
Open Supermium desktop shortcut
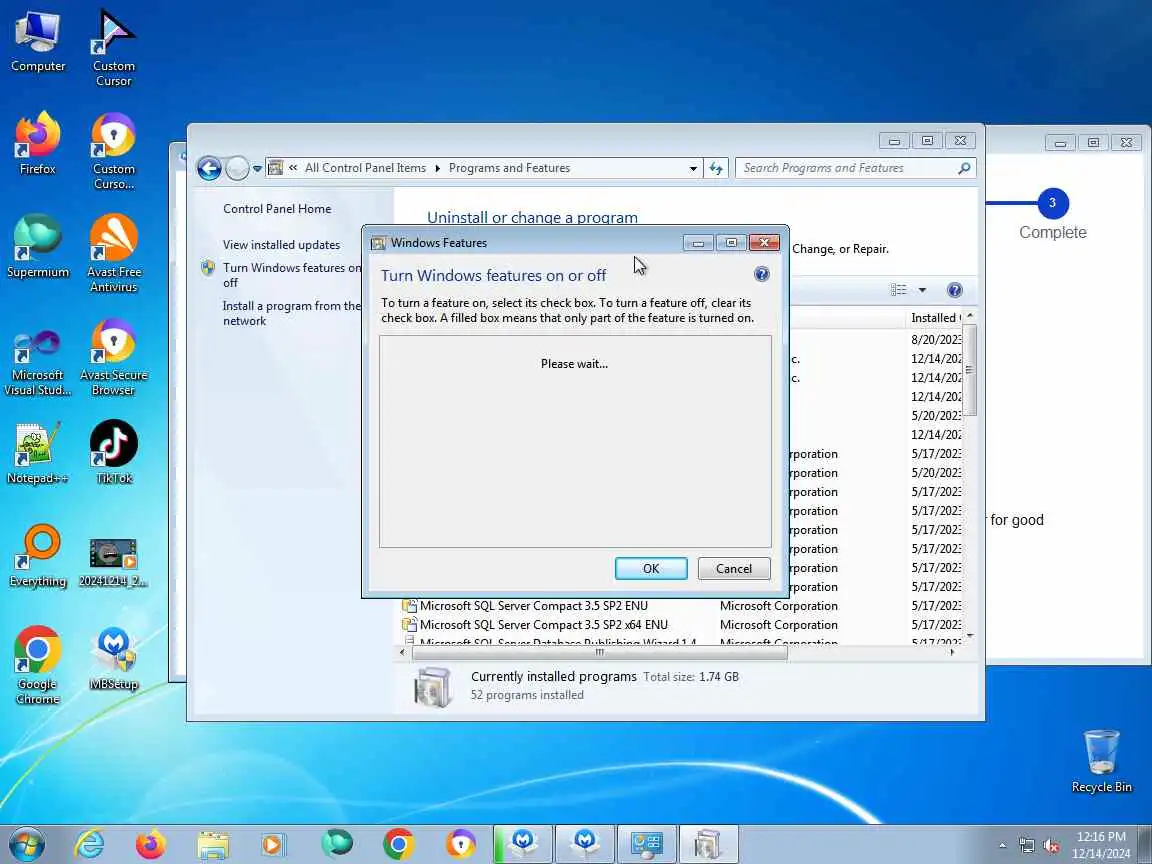37,247
